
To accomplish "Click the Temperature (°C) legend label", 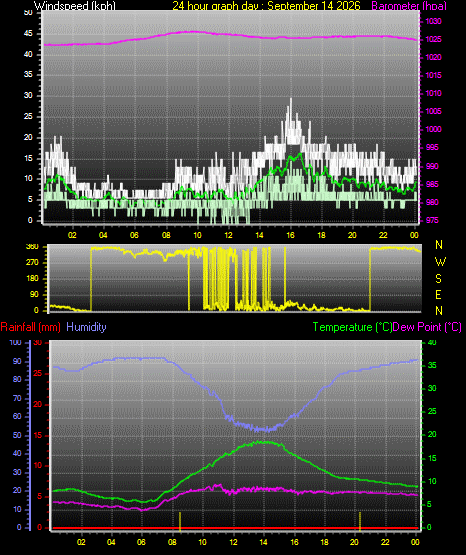I will (352, 327).
